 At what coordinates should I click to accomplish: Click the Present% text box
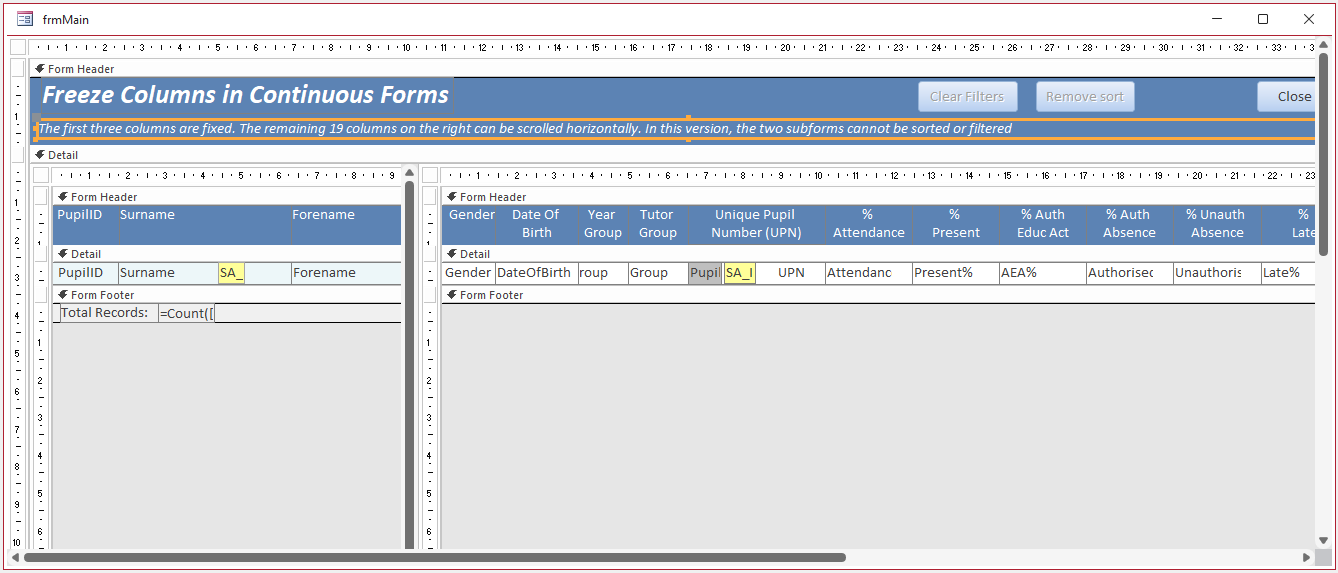tap(955, 273)
